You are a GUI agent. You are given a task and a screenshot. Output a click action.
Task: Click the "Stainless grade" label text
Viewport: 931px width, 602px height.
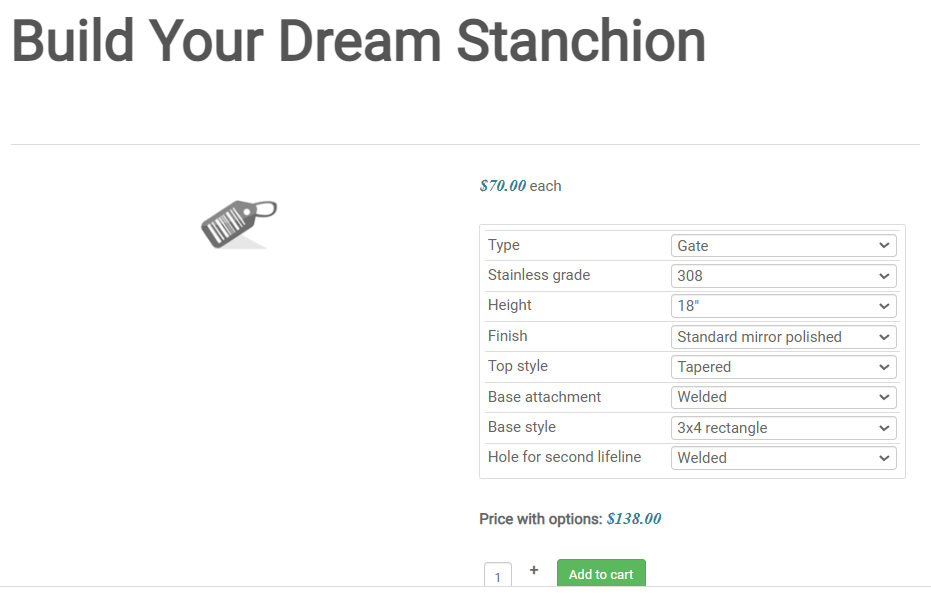[539, 275]
